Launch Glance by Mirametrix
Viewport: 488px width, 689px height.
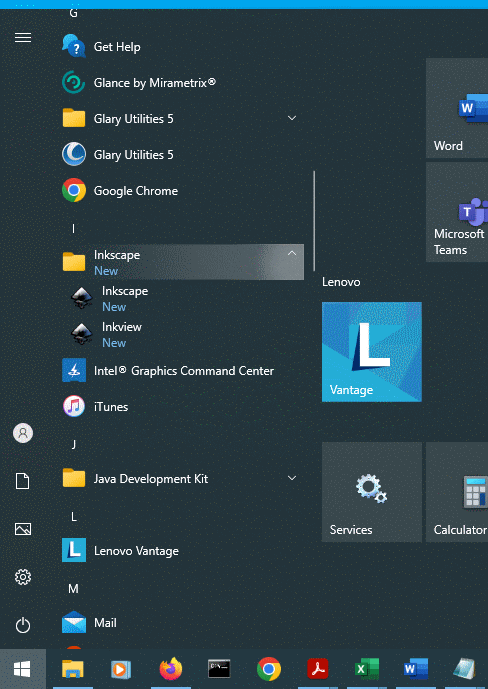(182, 83)
